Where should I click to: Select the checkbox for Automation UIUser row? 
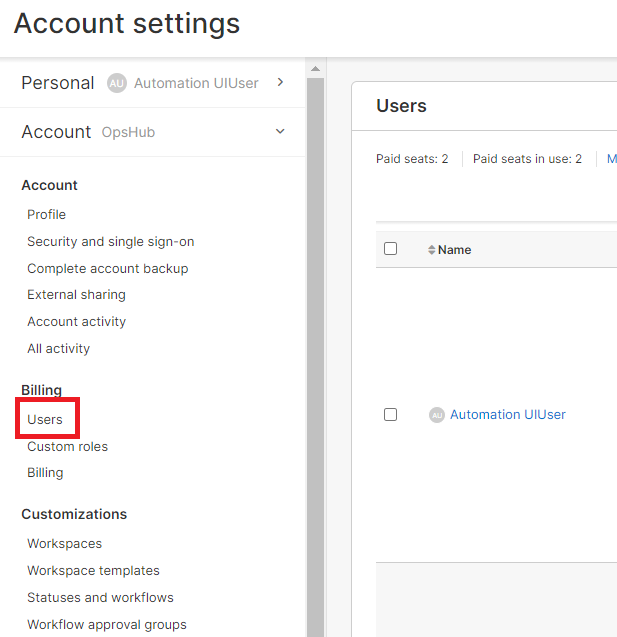(x=391, y=414)
